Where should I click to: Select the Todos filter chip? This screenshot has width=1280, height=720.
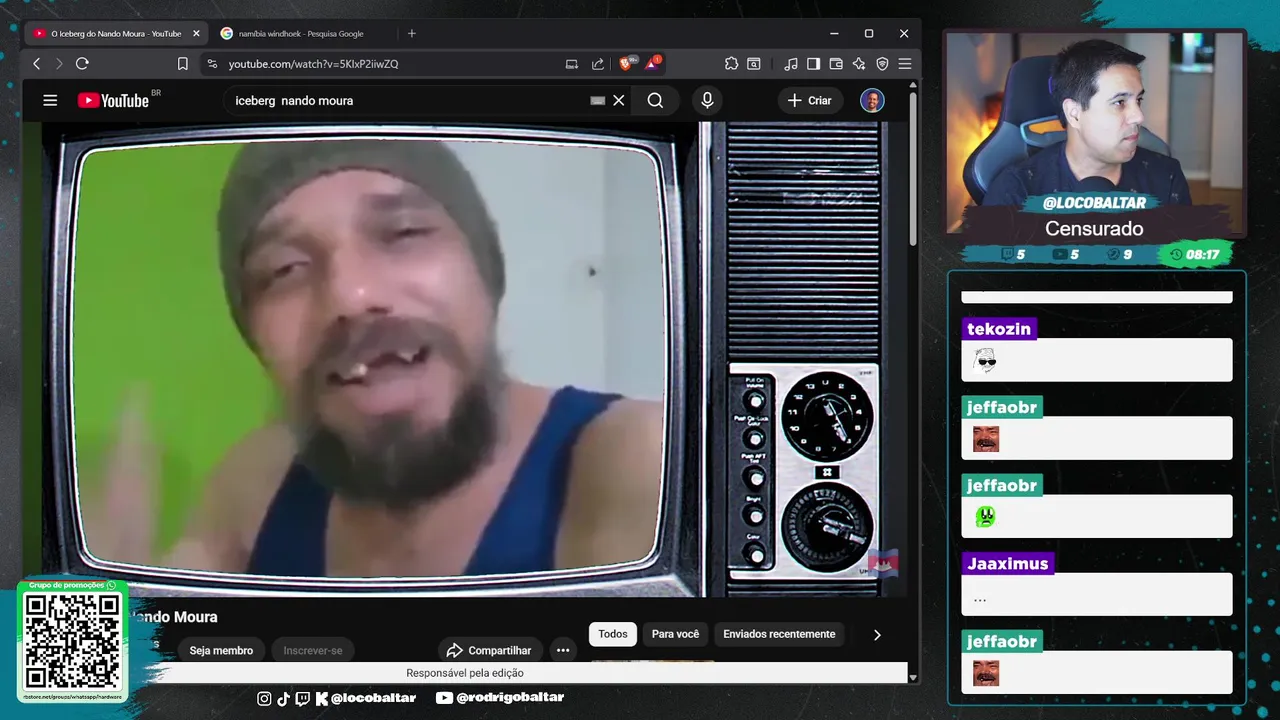(613, 634)
